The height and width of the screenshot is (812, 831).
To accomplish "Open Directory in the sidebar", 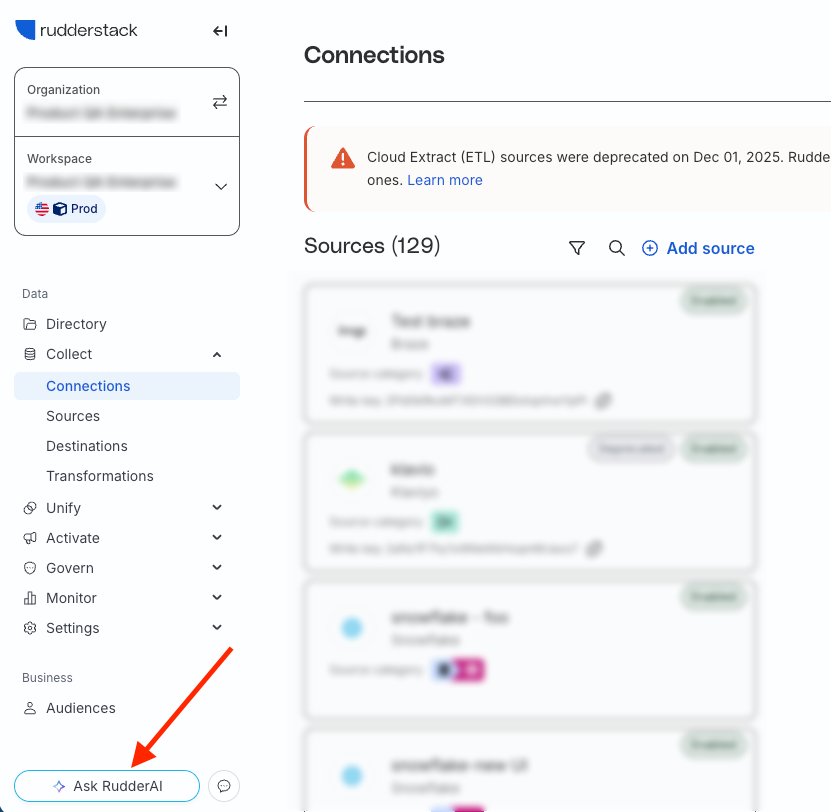I will pos(76,324).
